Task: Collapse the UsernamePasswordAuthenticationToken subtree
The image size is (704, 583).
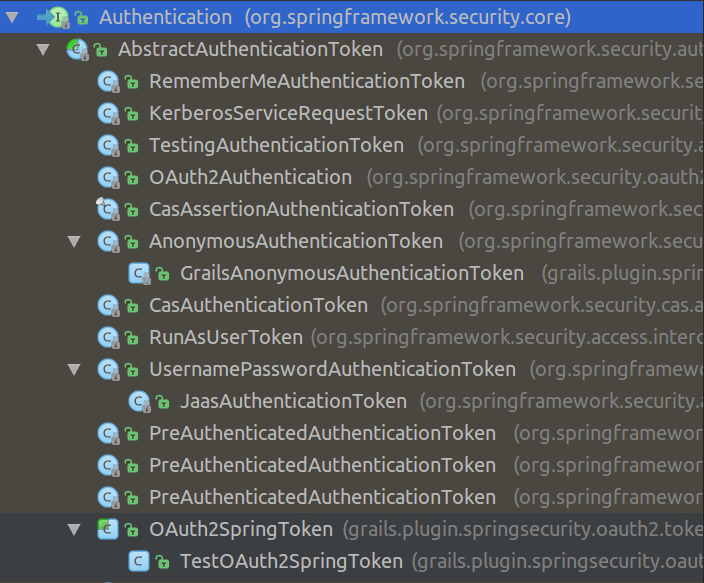Action: (x=74, y=369)
